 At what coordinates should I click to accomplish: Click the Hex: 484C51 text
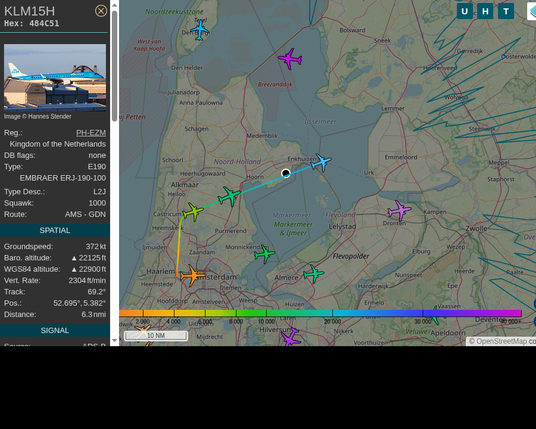click(31, 24)
